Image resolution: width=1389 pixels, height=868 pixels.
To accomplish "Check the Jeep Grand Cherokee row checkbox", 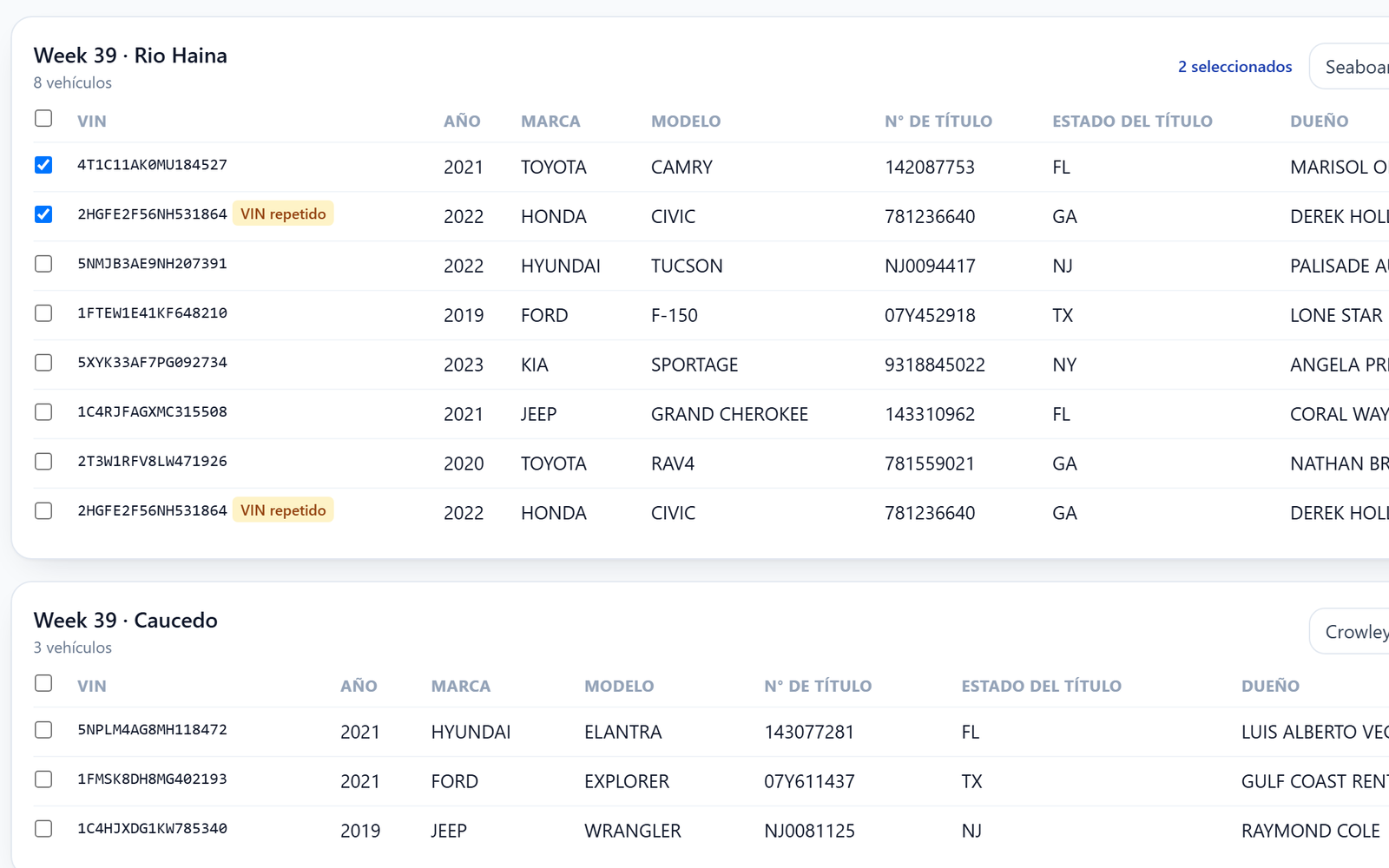I will pyautogui.click(x=43, y=412).
